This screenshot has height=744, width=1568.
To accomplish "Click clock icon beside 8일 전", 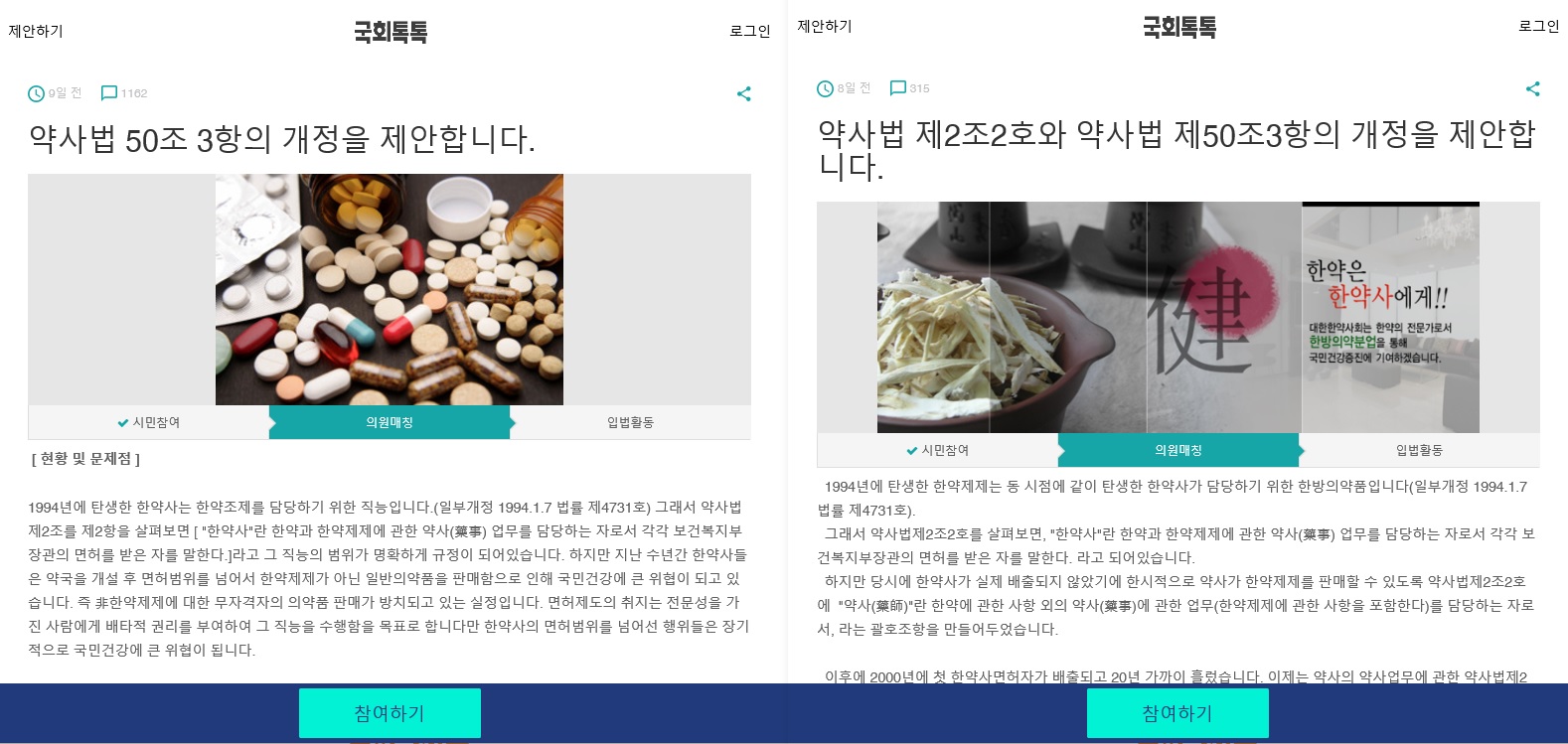I will [x=826, y=88].
